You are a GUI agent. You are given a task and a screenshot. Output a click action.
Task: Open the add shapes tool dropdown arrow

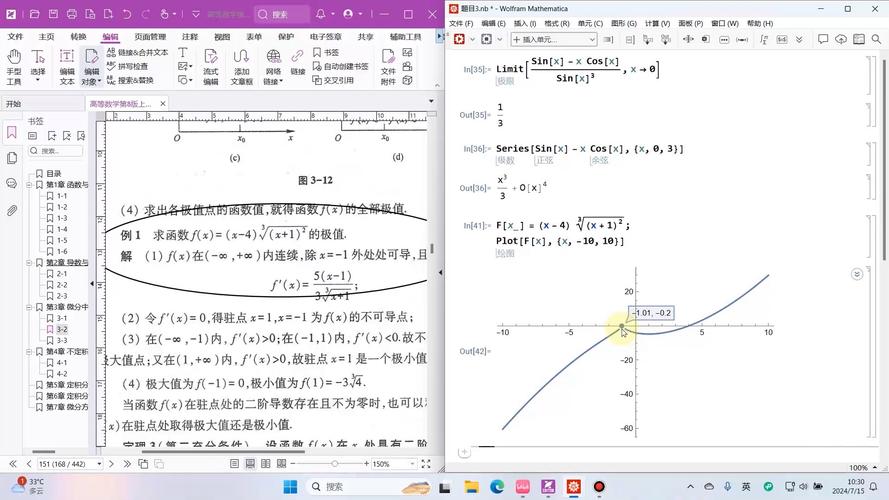click(x=190, y=80)
